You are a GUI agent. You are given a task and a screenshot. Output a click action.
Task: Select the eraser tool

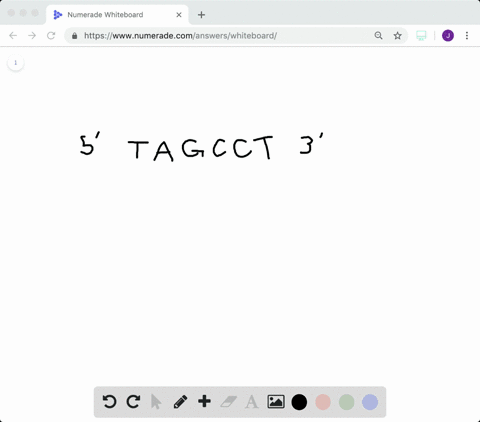coord(229,402)
